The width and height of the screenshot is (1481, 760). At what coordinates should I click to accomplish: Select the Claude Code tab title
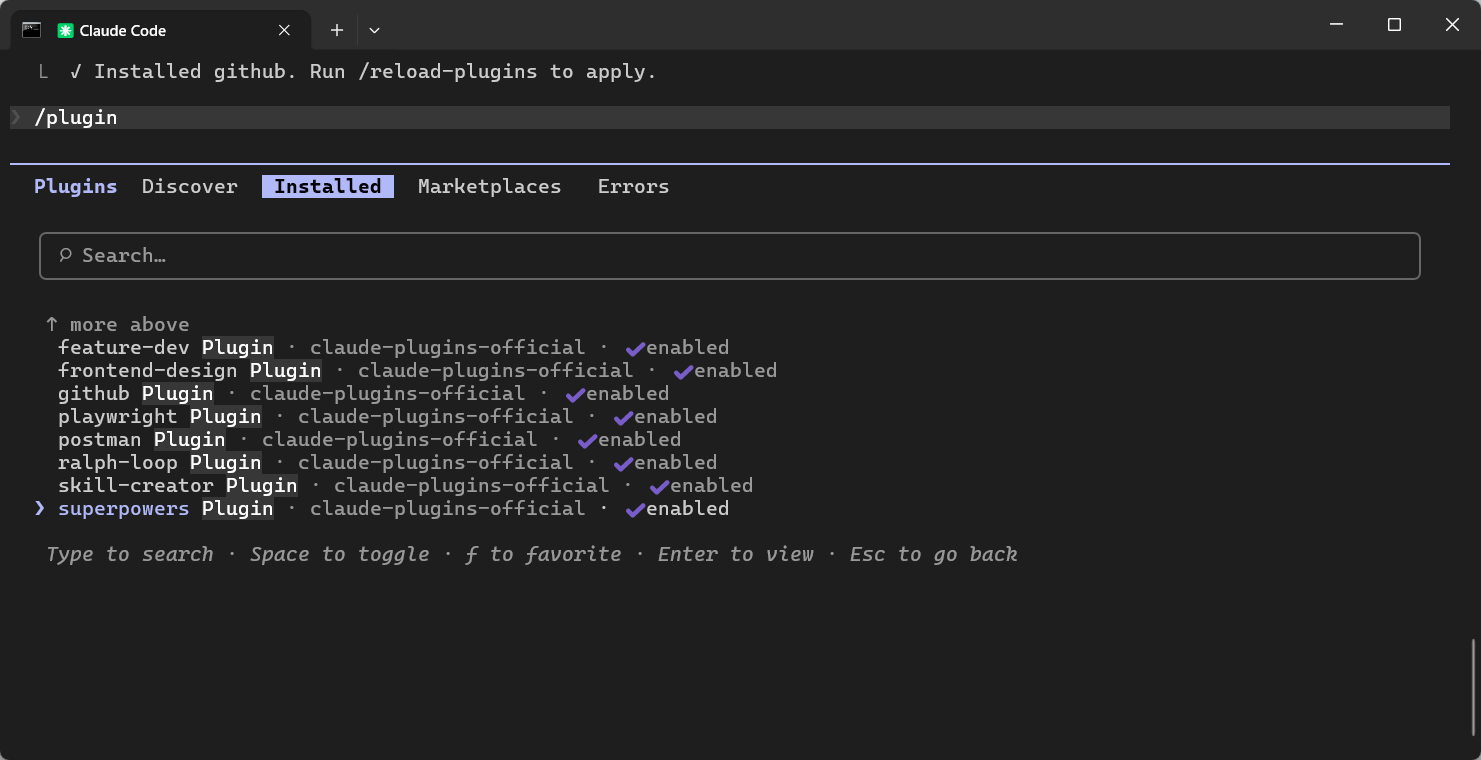123,30
